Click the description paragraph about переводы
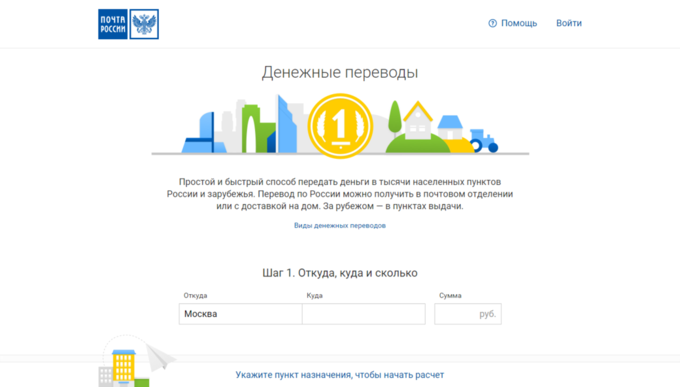 coord(340,194)
